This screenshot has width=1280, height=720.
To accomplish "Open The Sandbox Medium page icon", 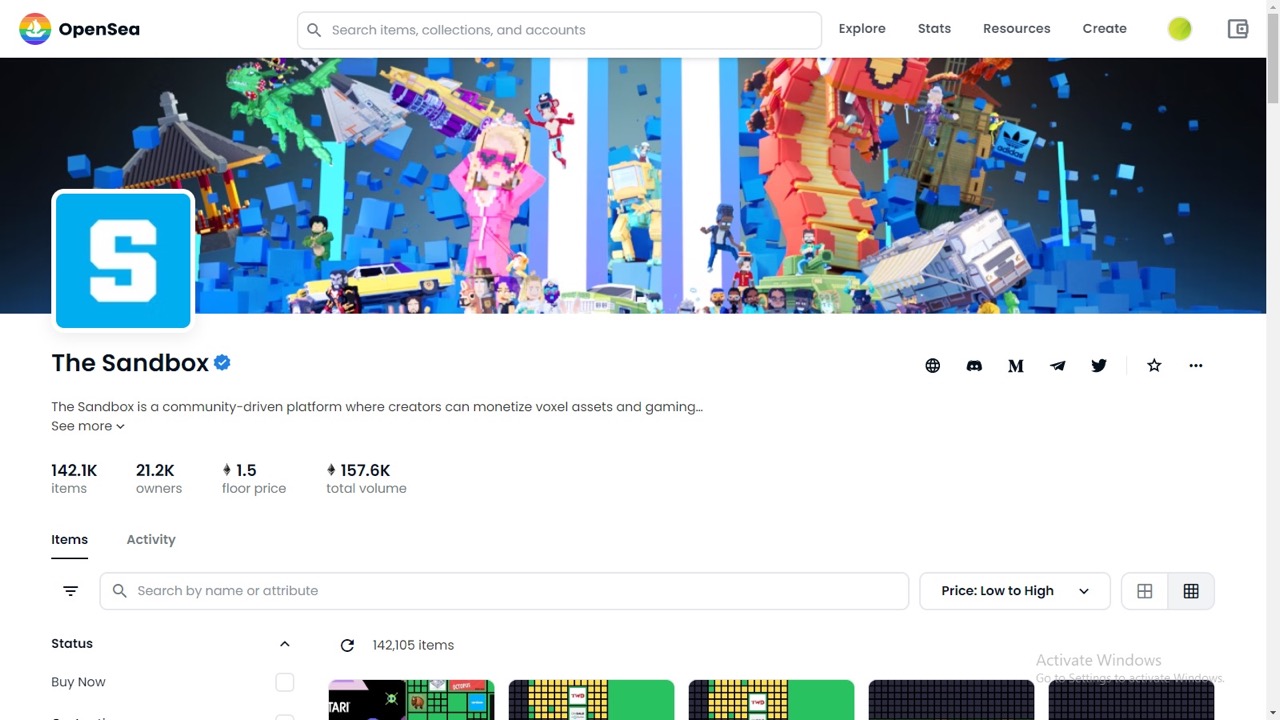I will click(x=1016, y=366).
